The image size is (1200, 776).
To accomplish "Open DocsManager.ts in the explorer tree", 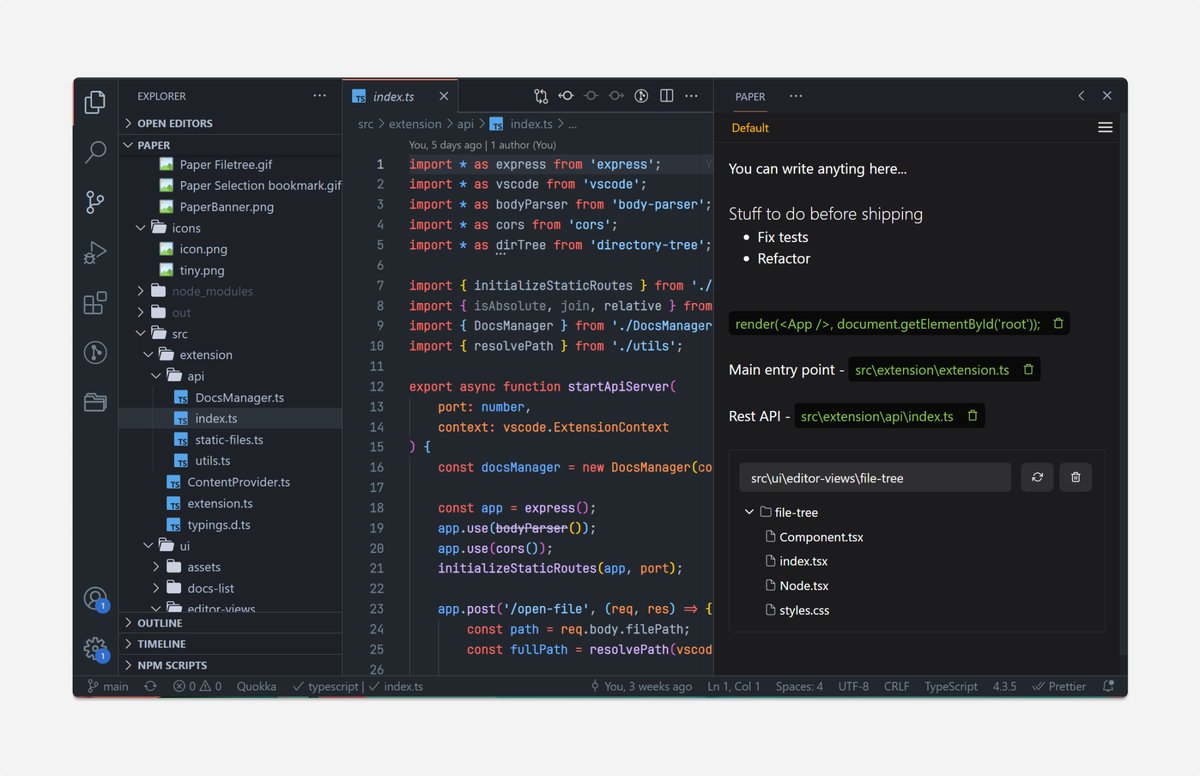I will coord(240,397).
